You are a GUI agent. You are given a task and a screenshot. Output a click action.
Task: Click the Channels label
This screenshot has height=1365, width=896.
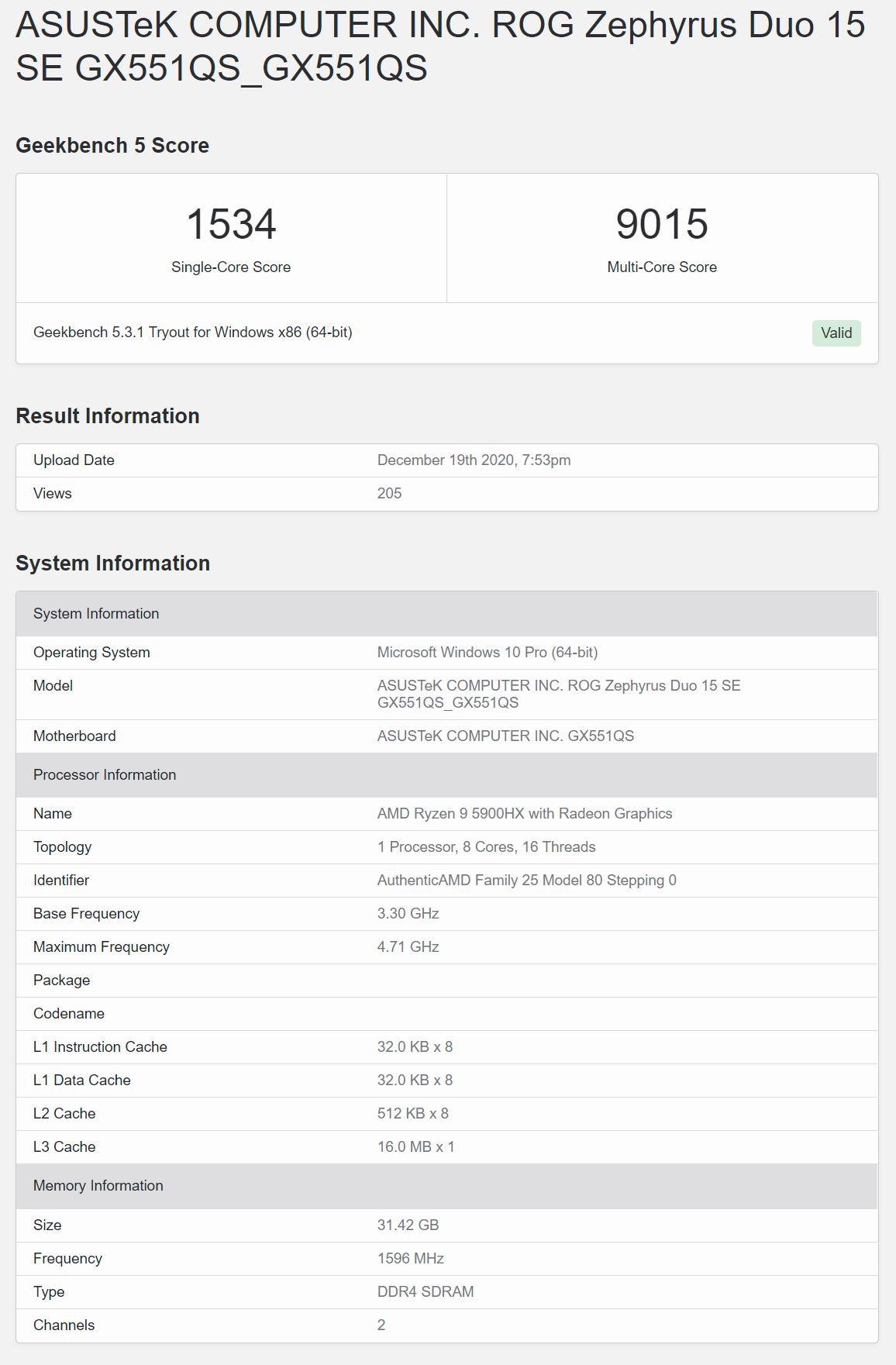tap(64, 1325)
